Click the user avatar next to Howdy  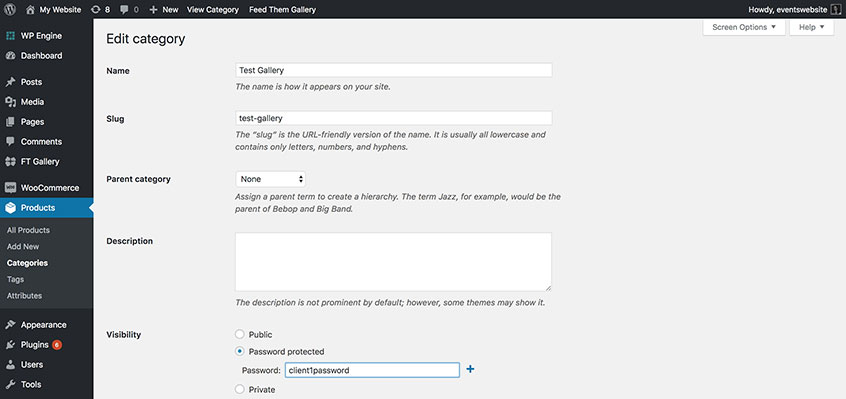coord(836,10)
